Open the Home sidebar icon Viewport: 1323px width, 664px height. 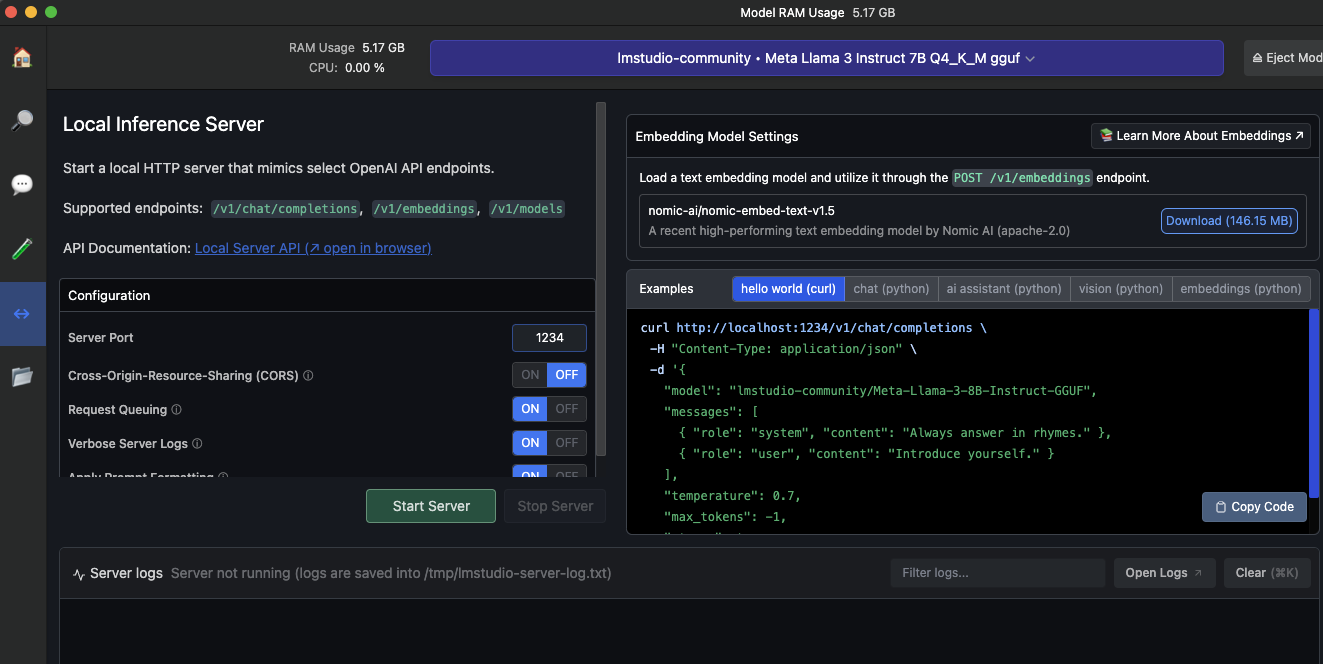tap(22, 57)
